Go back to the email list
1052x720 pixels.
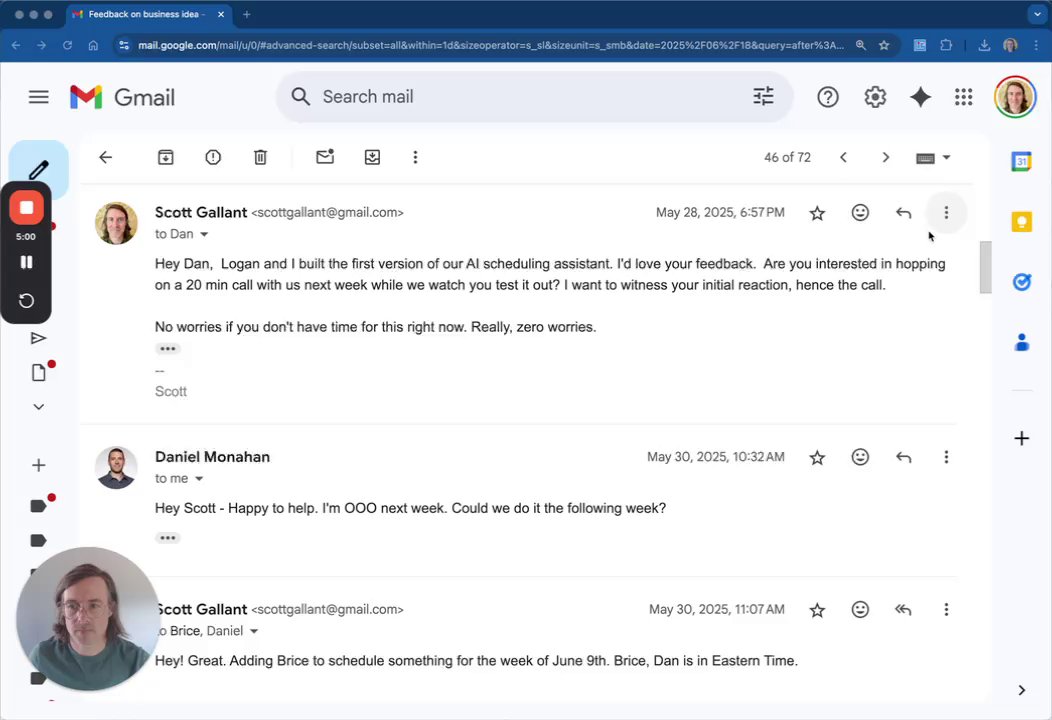point(105,157)
